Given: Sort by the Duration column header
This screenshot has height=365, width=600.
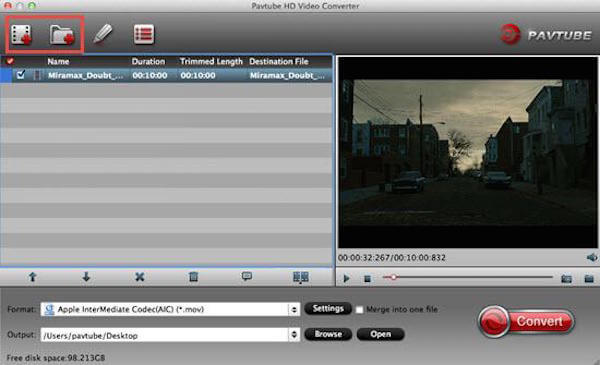Looking at the screenshot, I should point(148,61).
